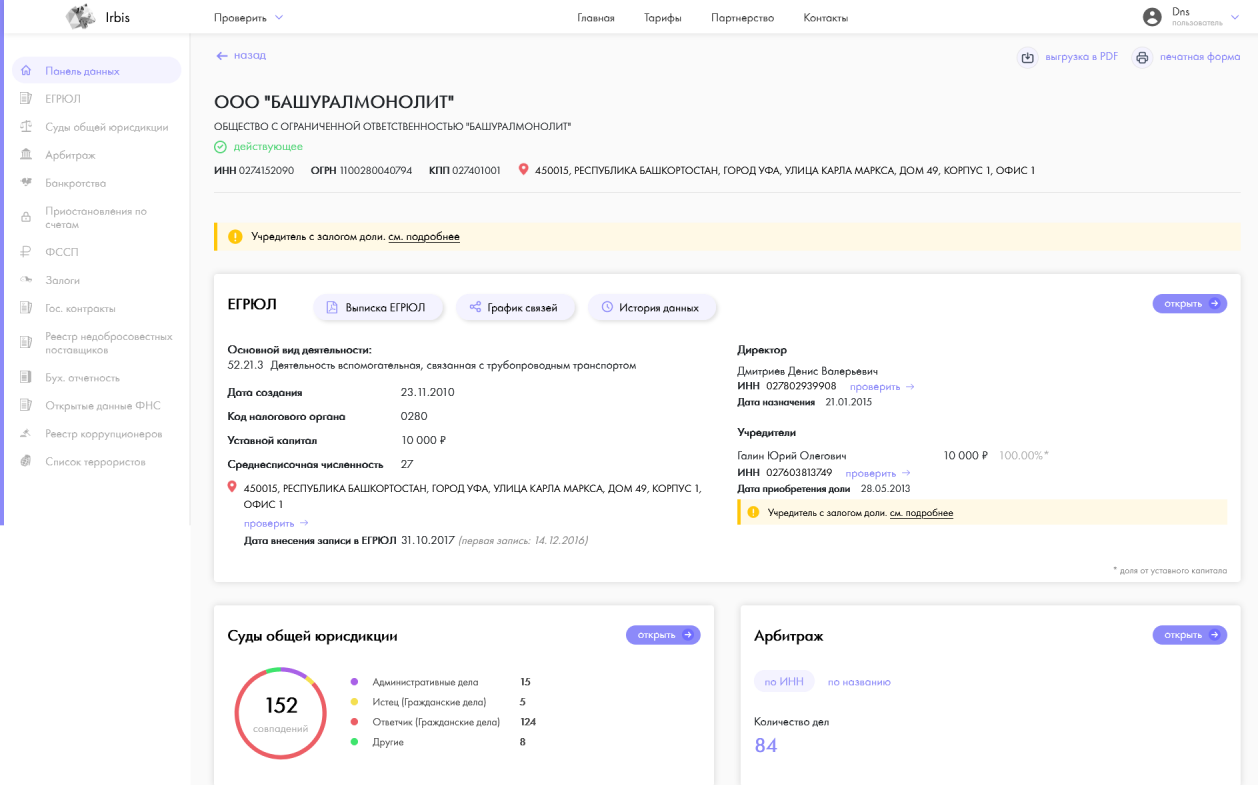Click the ruble icon beside ФССП
Screen dimensions: 1258x785
tap(26, 252)
